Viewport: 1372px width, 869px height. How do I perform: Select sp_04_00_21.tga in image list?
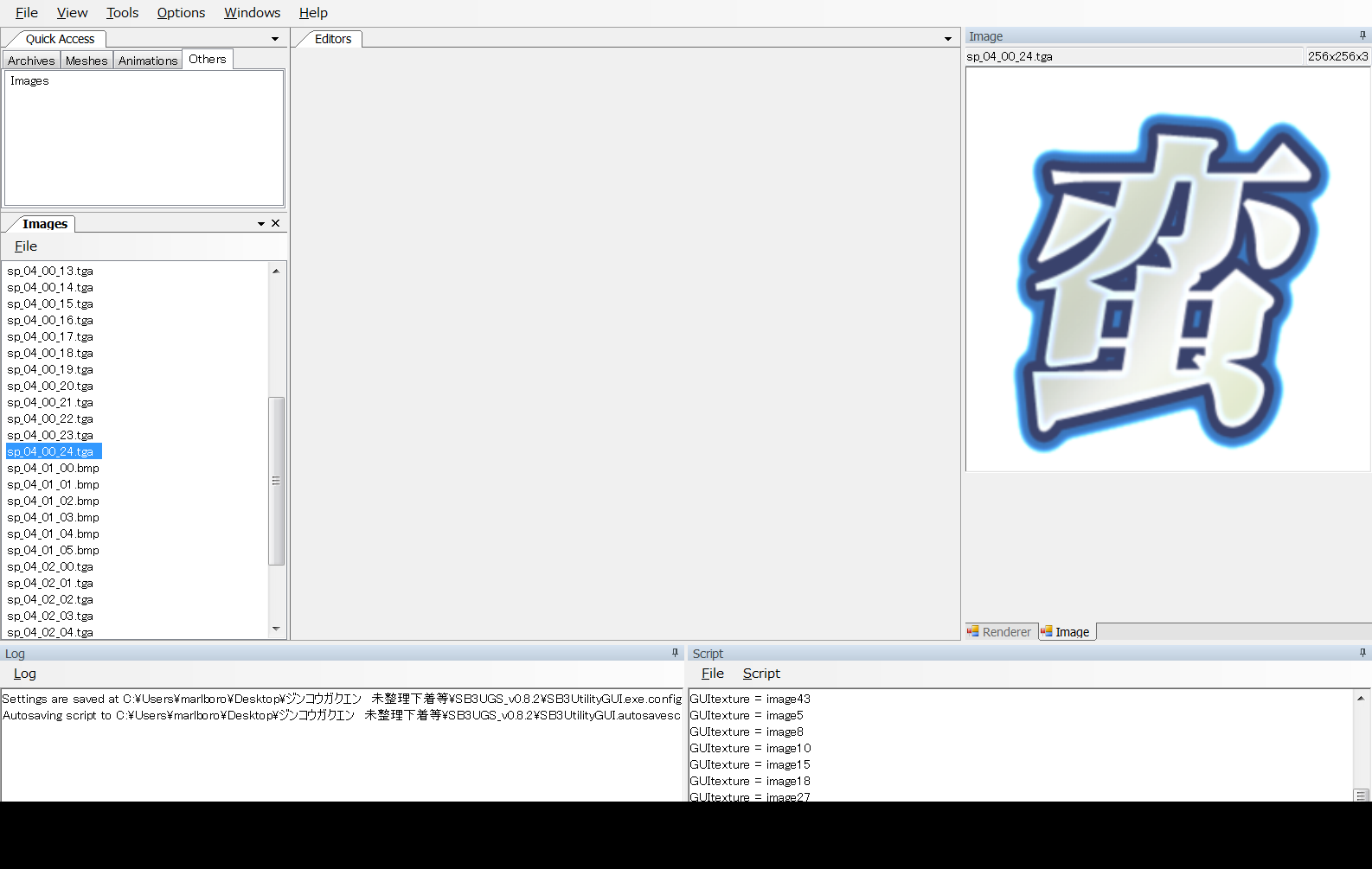(50, 402)
